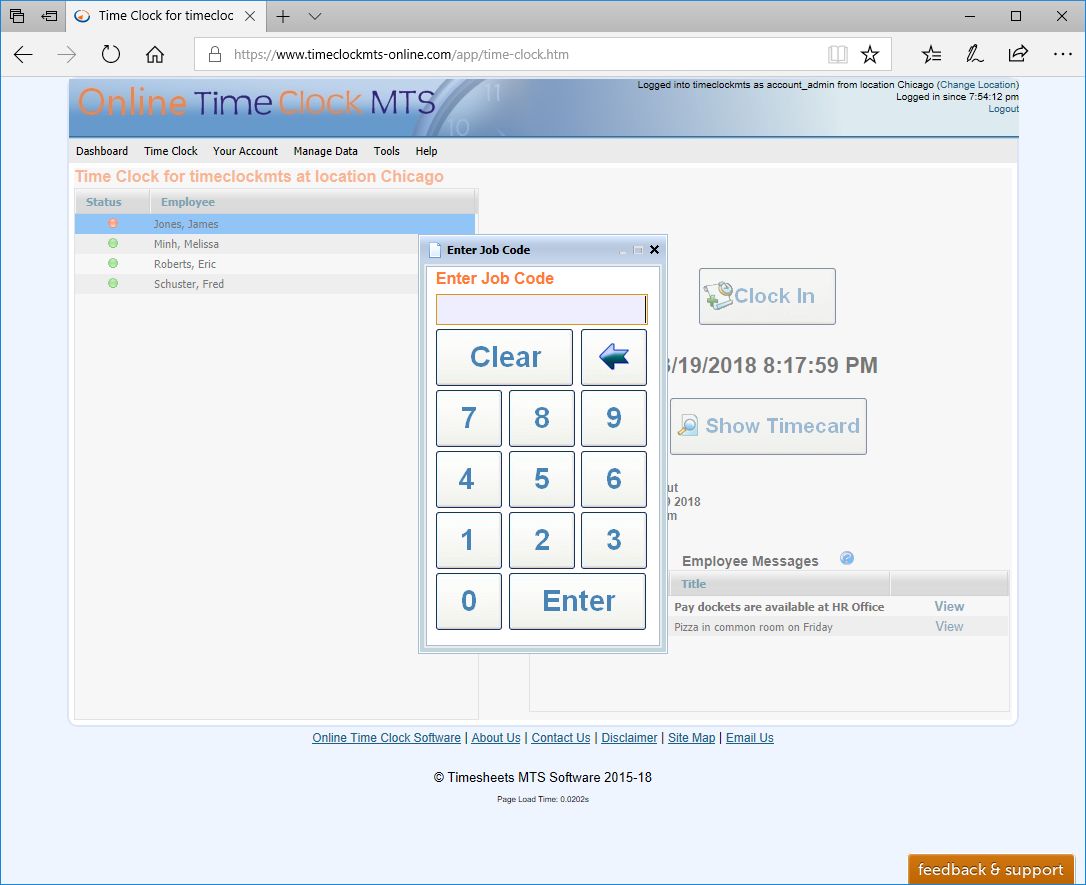Open the Tools menu

(x=386, y=151)
